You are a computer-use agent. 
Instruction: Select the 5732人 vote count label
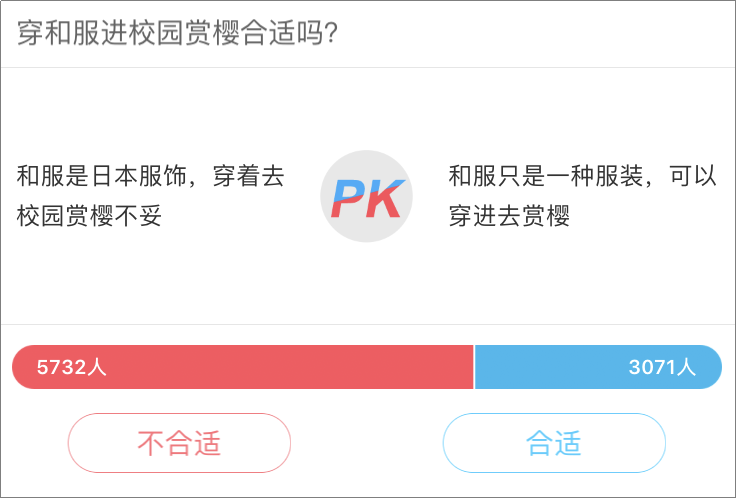tap(72, 367)
